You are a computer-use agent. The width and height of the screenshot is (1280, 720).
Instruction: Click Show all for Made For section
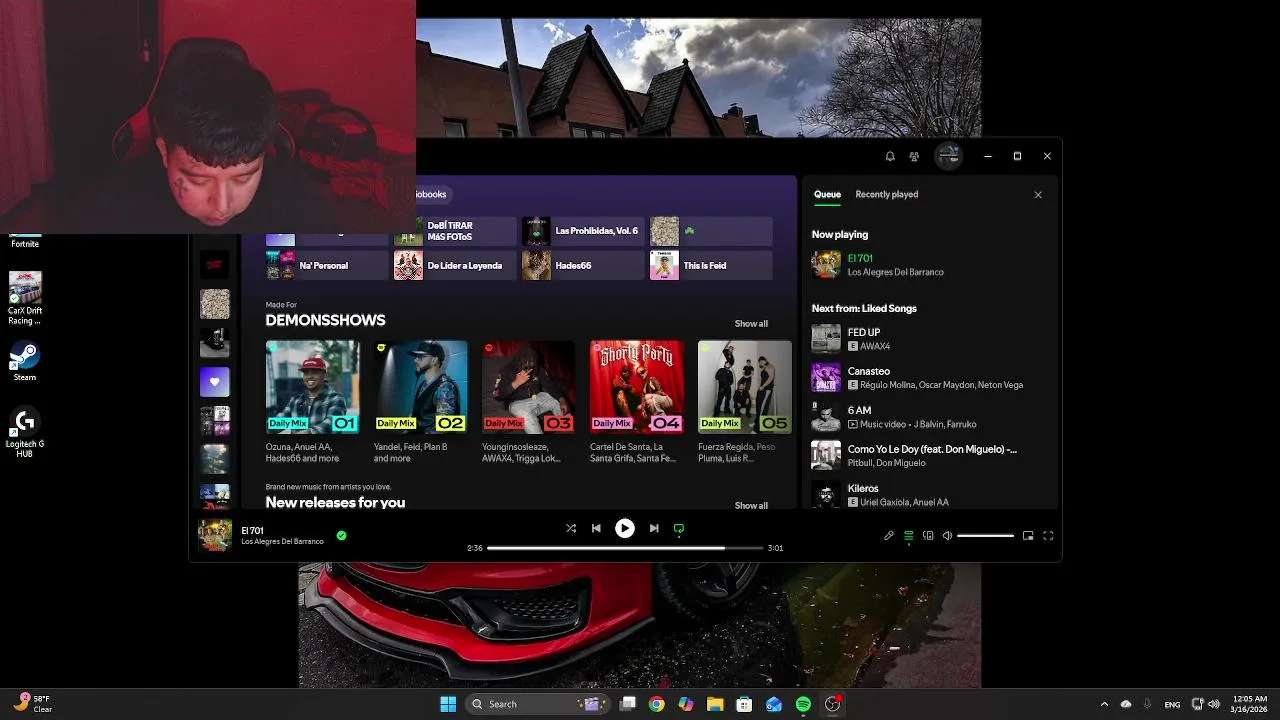[751, 324]
